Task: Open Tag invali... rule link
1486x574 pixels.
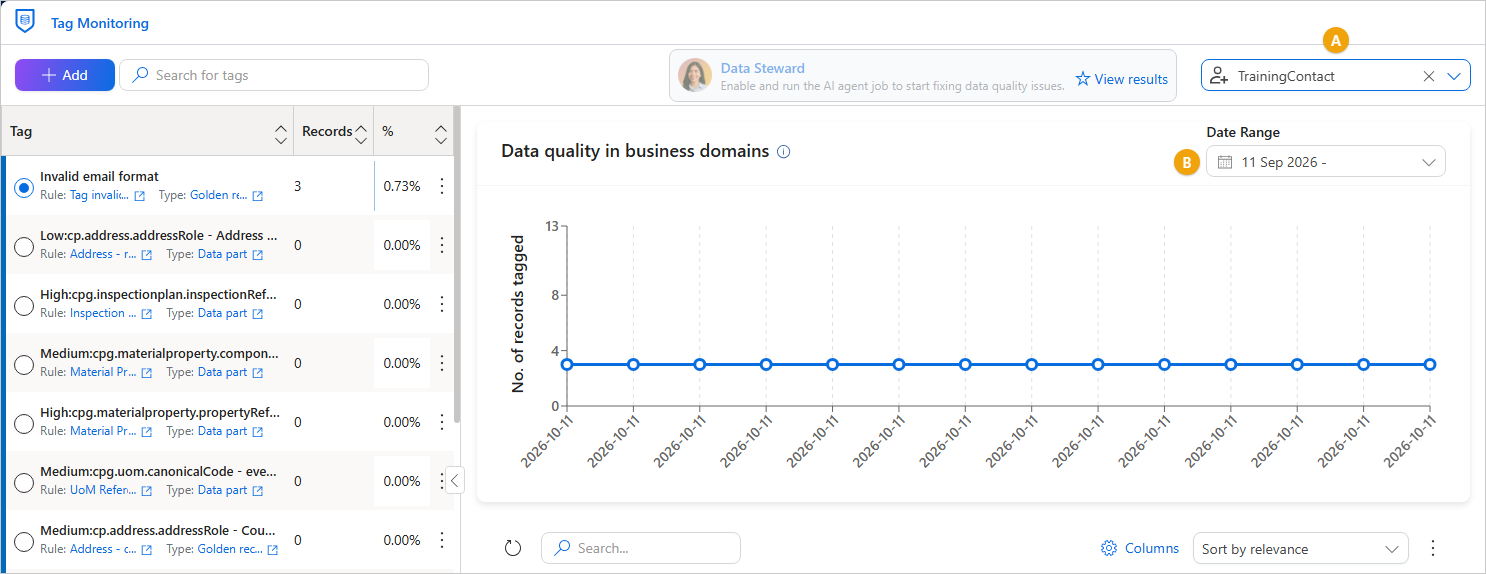Action: click(x=99, y=195)
